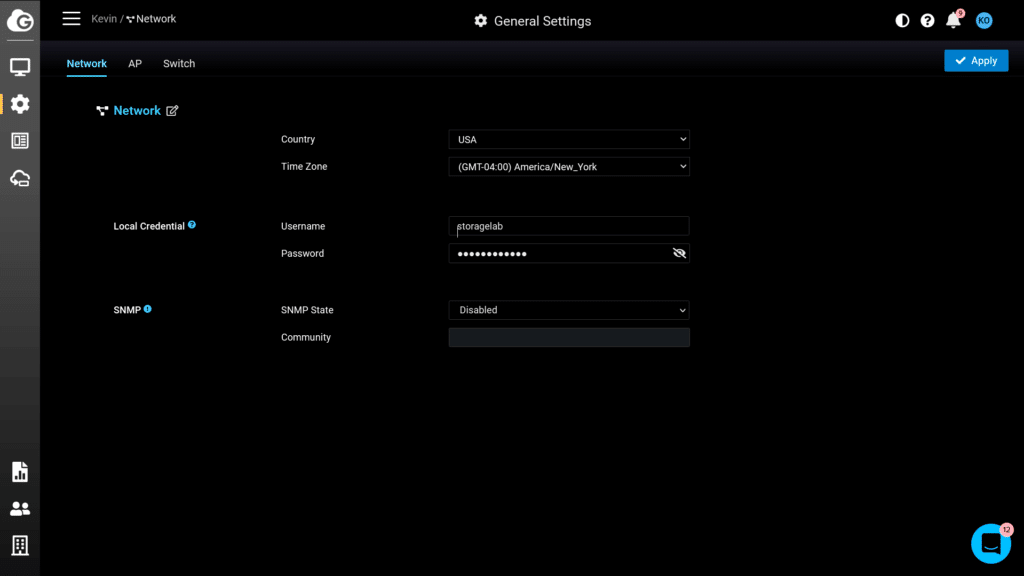Click the Grandstream logo icon
Image resolution: width=1024 pixels, height=576 pixels.
(20, 21)
